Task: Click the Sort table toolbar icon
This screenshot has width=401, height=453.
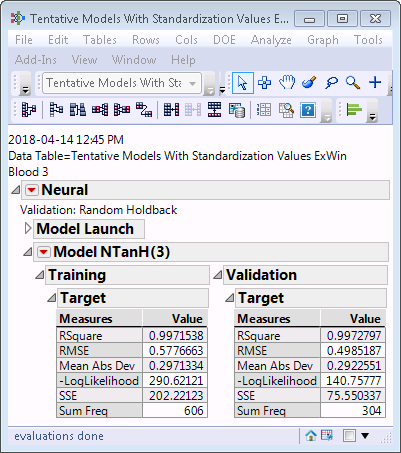Action: point(78,110)
